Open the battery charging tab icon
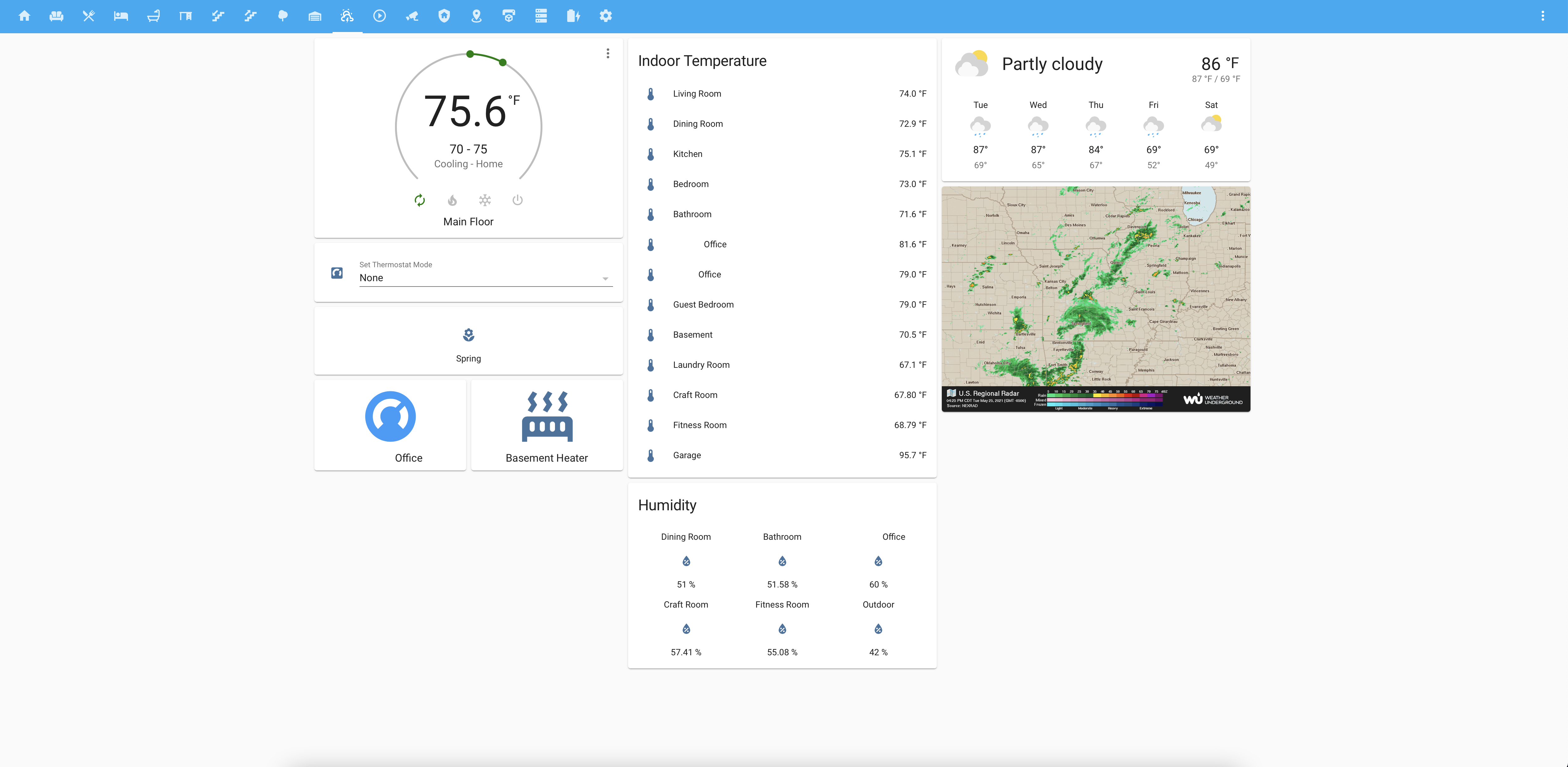Image resolution: width=1568 pixels, height=767 pixels. tap(573, 16)
